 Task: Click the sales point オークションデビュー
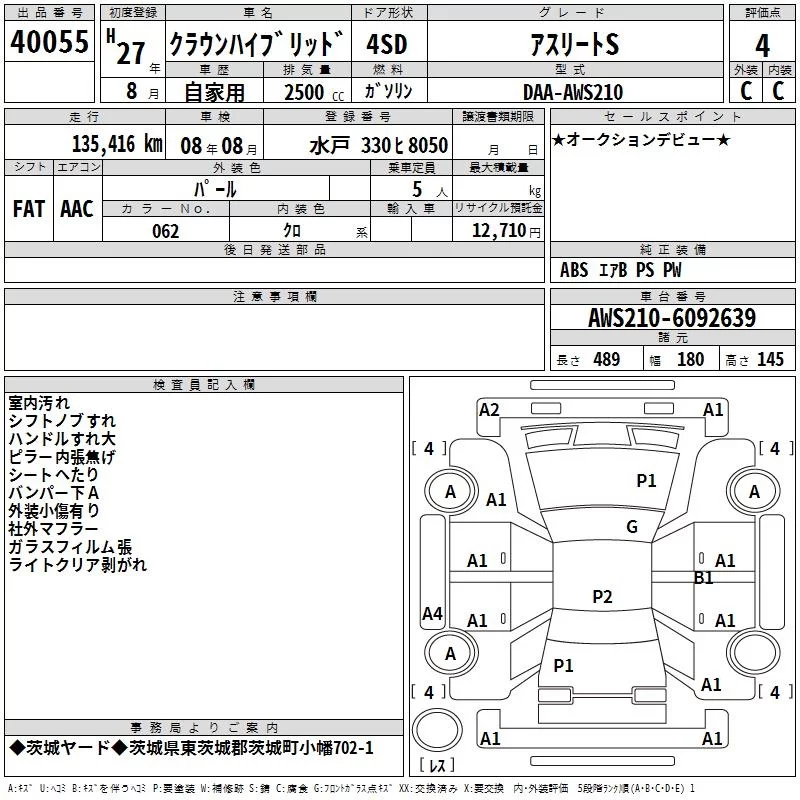pyautogui.click(x=641, y=140)
